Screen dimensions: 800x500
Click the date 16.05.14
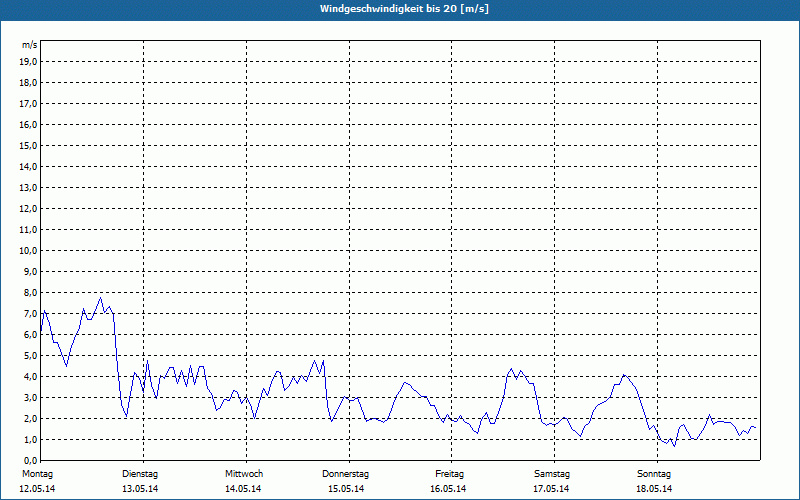448,489
